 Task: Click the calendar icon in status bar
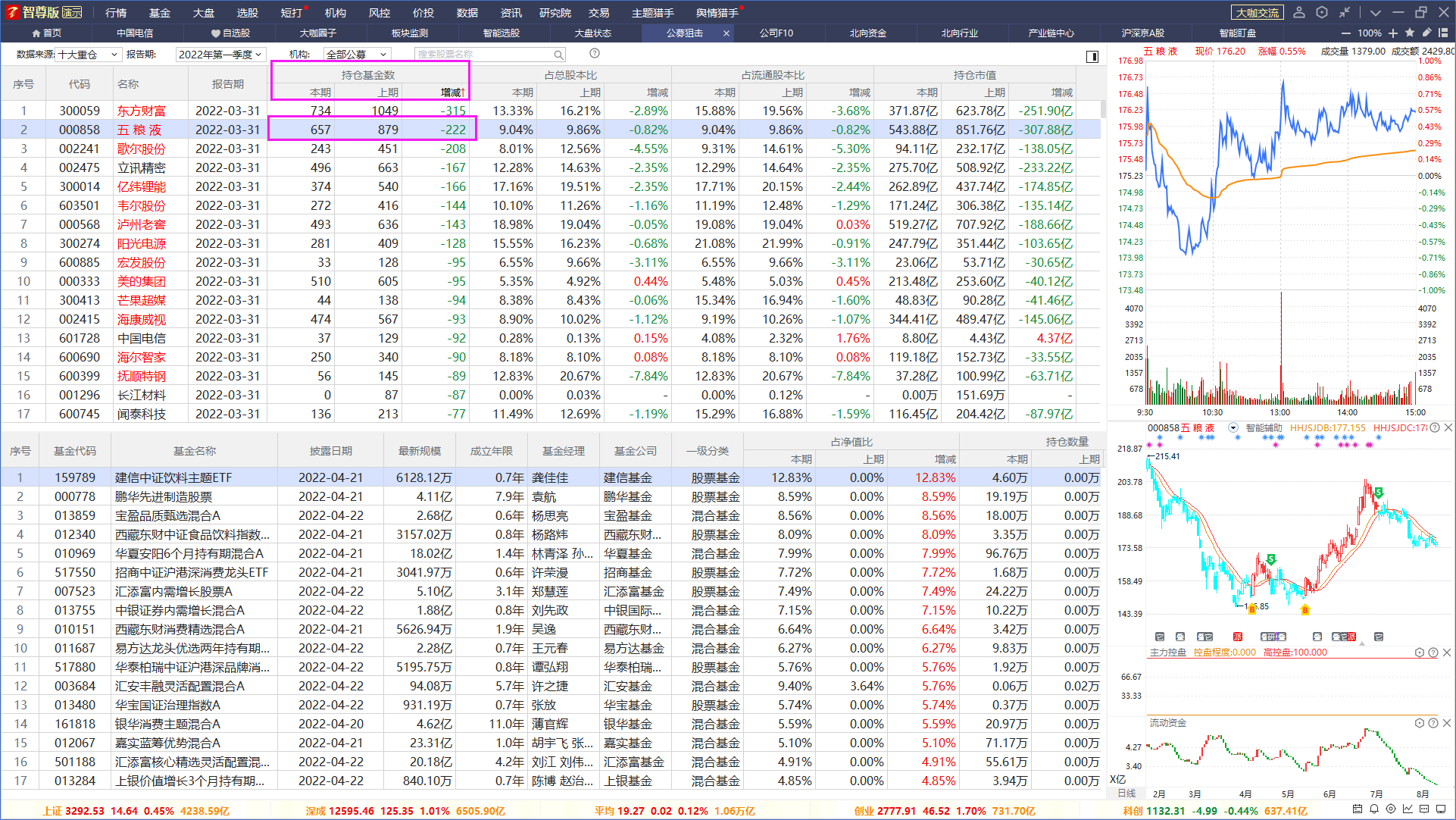1358,810
